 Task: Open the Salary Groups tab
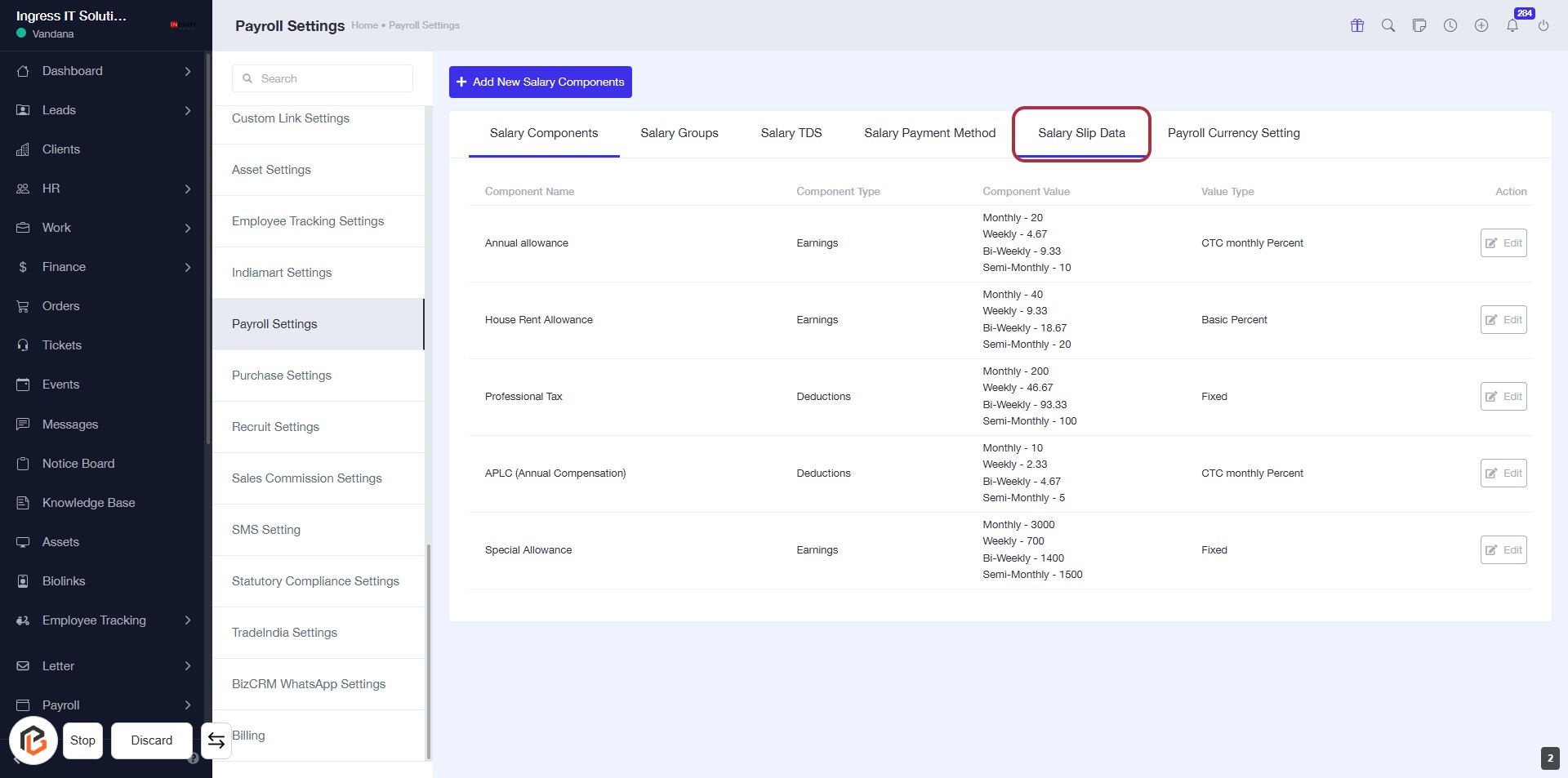(679, 133)
